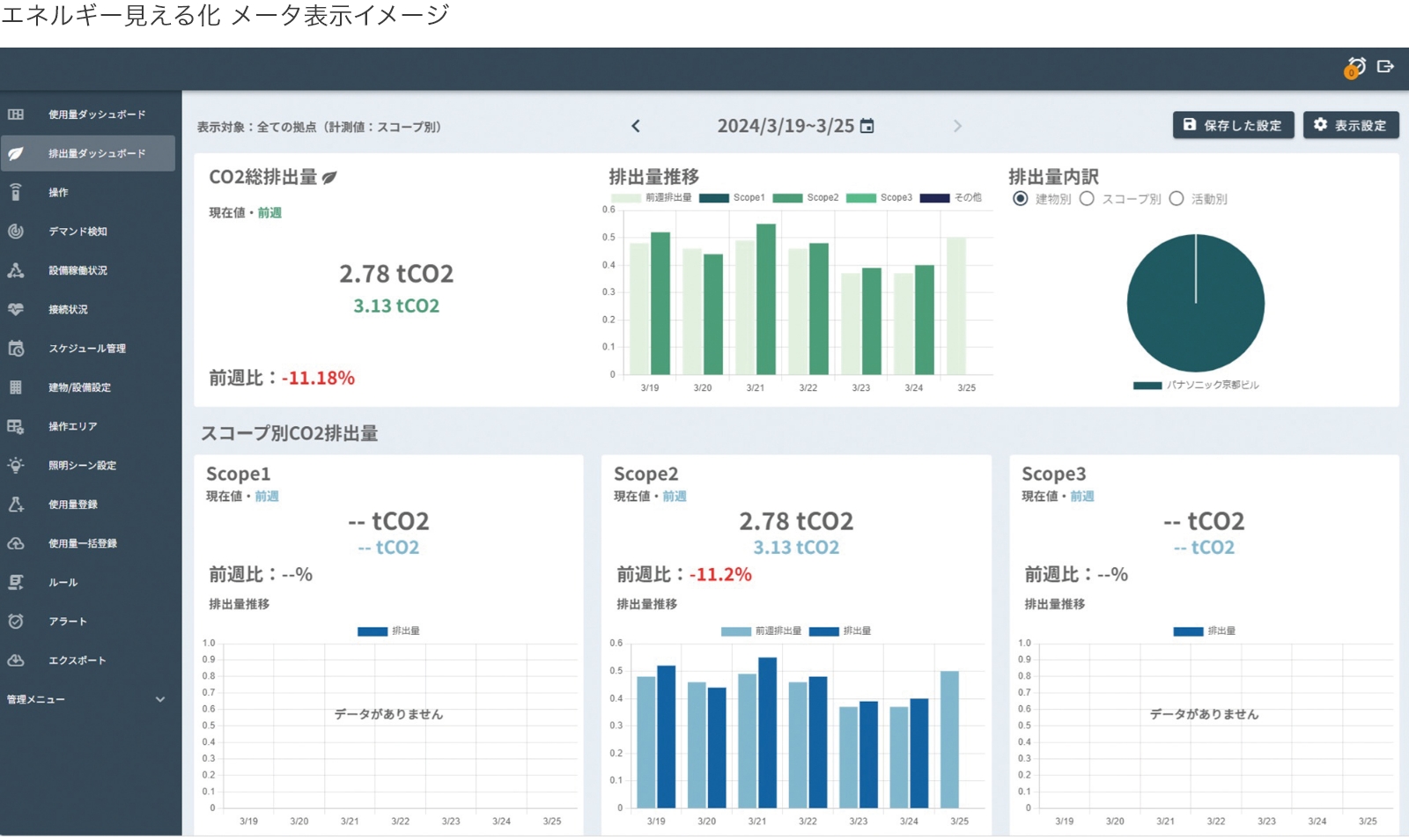The width and height of the screenshot is (1409, 840).
Task: Click the デマンド検知 sidebar icon
Action: coord(16,232)
